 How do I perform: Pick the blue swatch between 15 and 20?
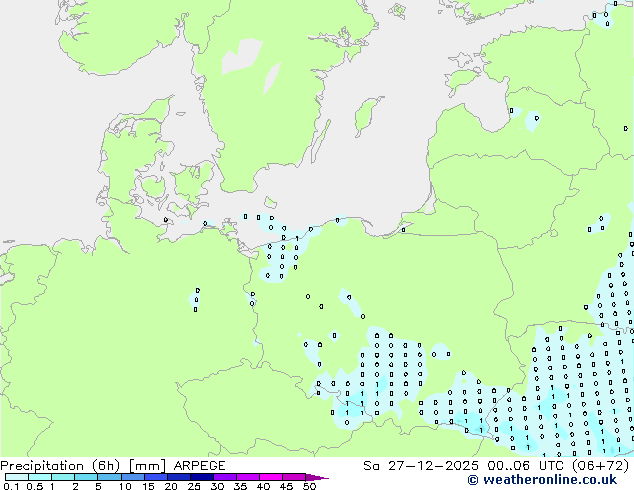[155, 477]
